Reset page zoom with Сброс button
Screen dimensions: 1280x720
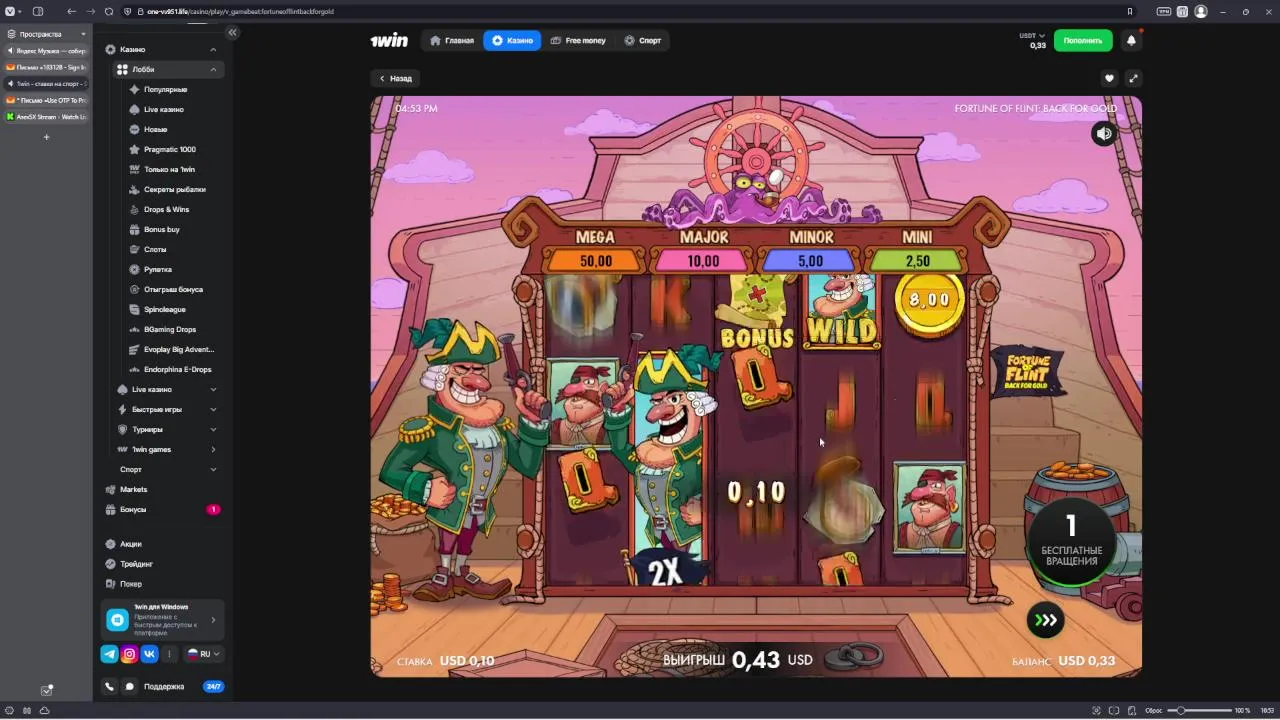pyautogui.click(x=1153, y=710)
